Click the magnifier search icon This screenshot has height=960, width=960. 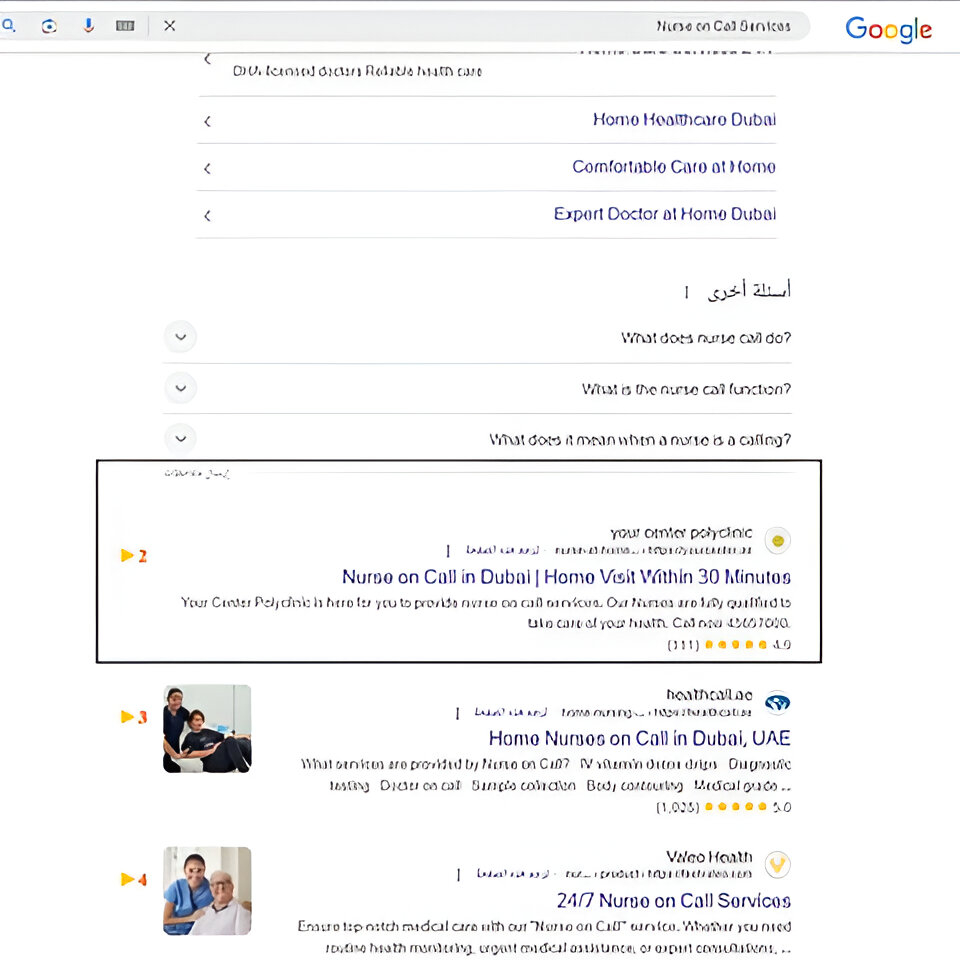(x=9, y=26)
